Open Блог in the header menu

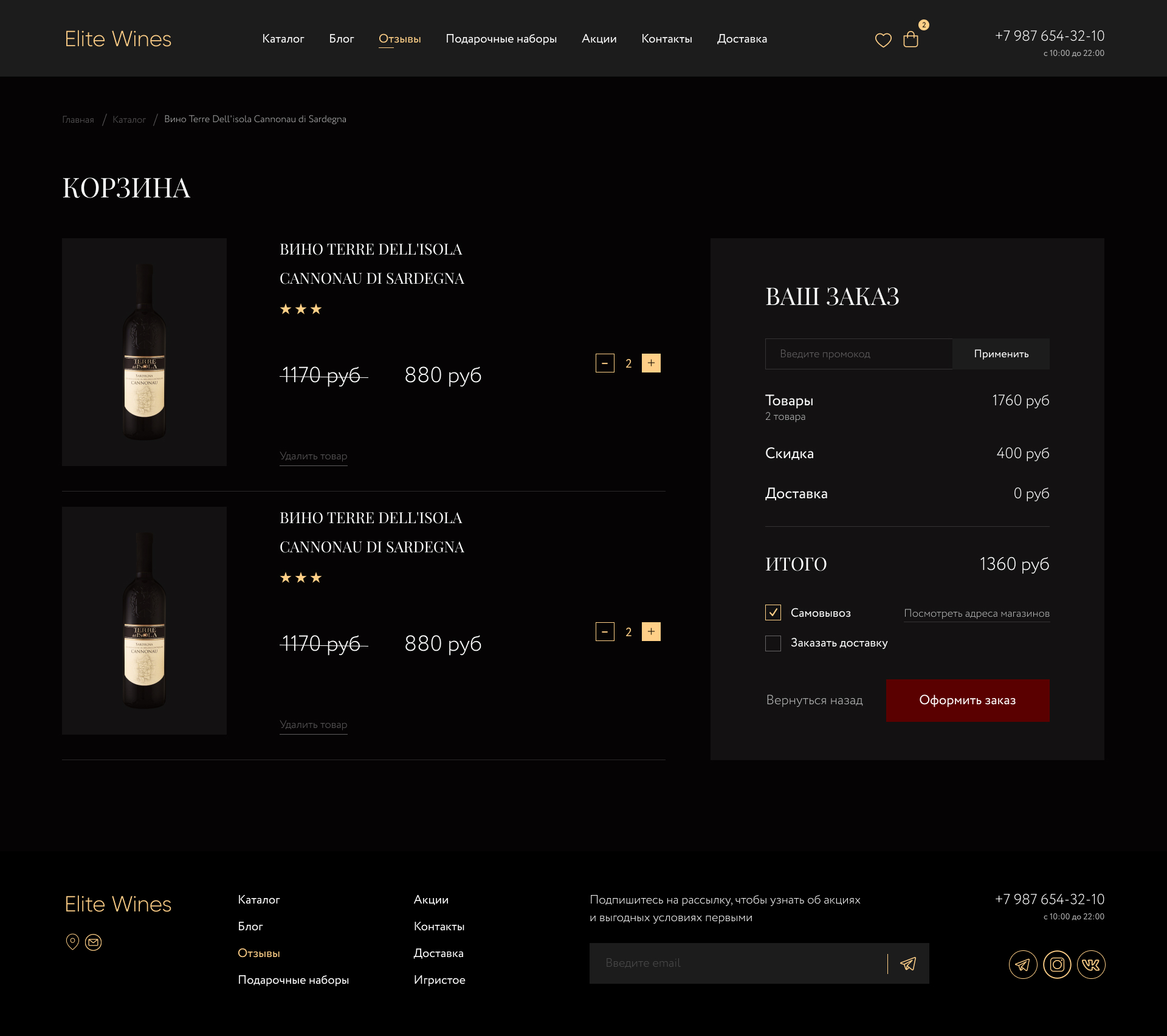[x=342, y=39]
